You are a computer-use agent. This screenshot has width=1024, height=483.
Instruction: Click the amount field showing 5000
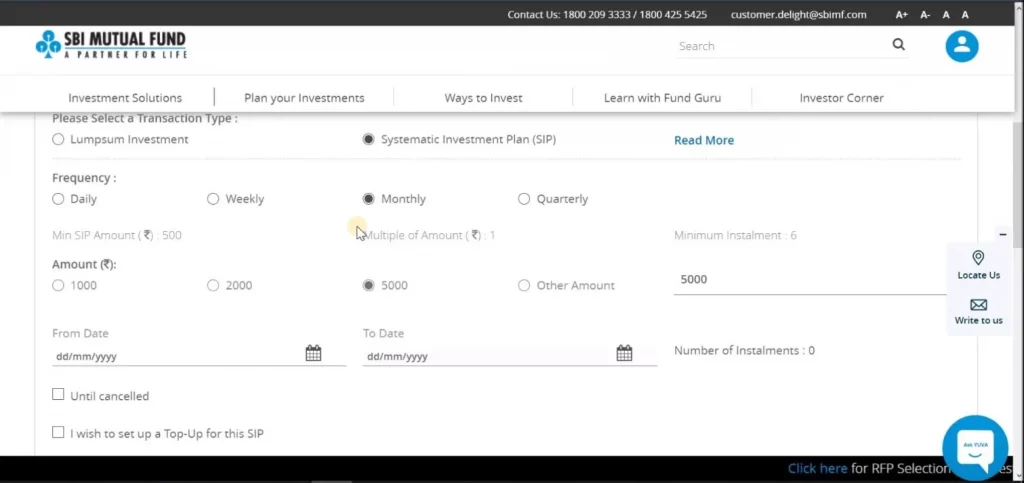pyautogui.click(x=810, y=280)
